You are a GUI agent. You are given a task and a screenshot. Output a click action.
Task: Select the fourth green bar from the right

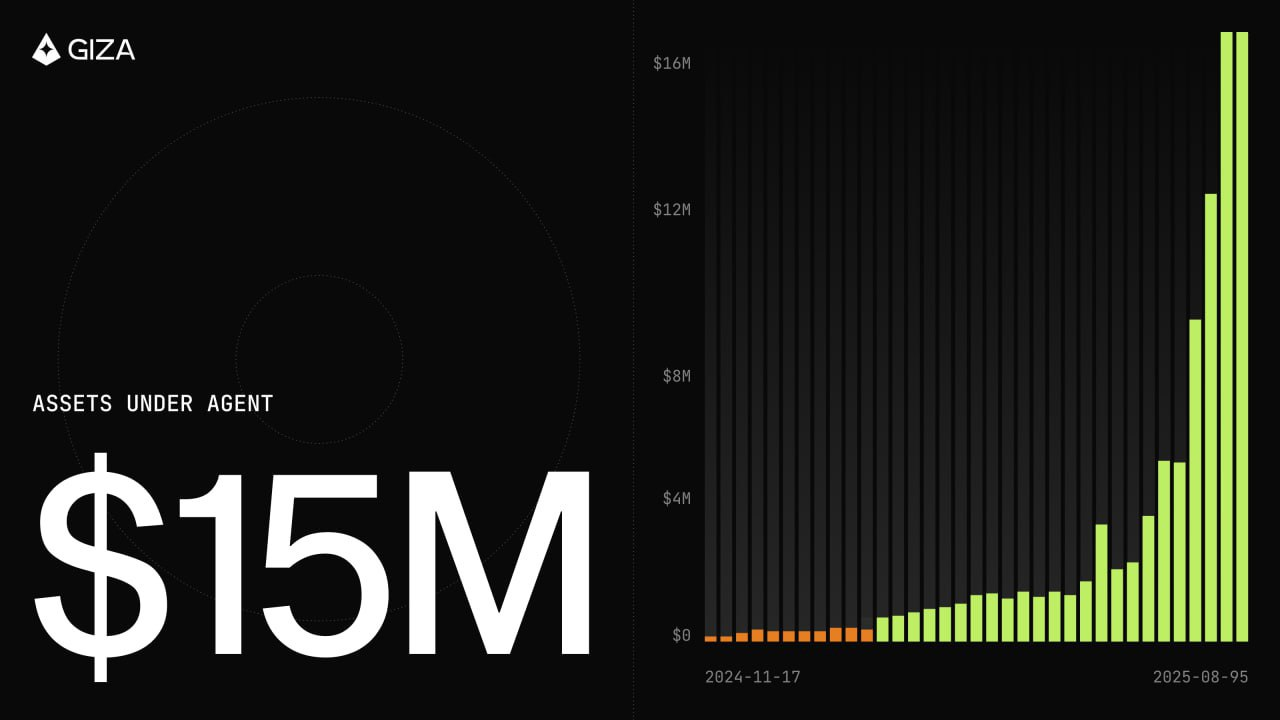[x=1195, y=480]
